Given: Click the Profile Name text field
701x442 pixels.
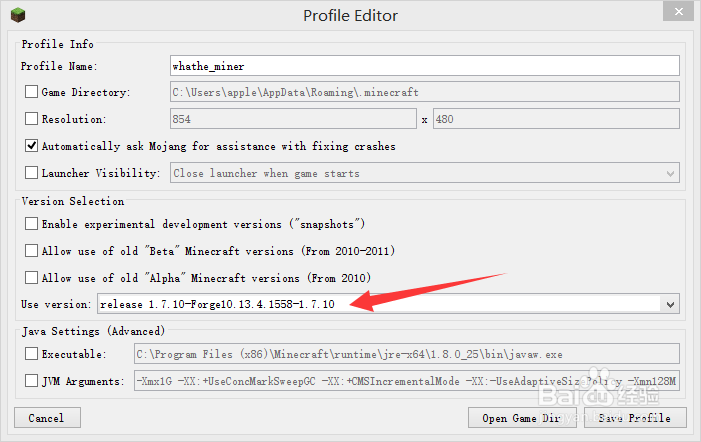Looking at the screenshot, I should click(x=425, y=66).
